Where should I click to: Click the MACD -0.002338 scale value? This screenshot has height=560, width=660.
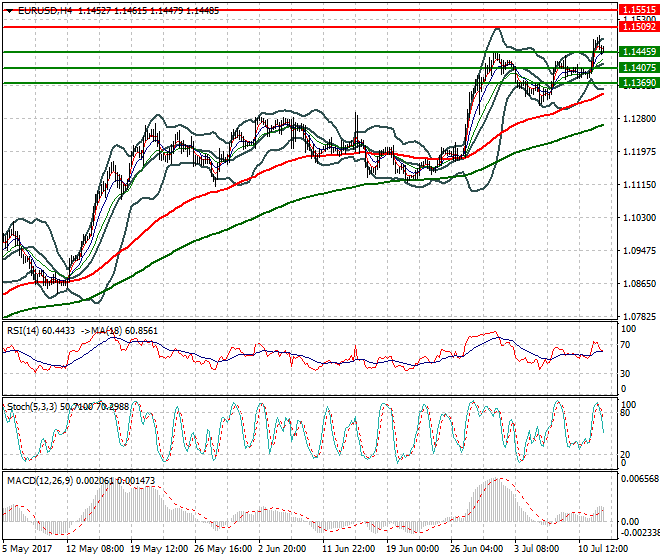pyautogui.click(x=640, y=533)
